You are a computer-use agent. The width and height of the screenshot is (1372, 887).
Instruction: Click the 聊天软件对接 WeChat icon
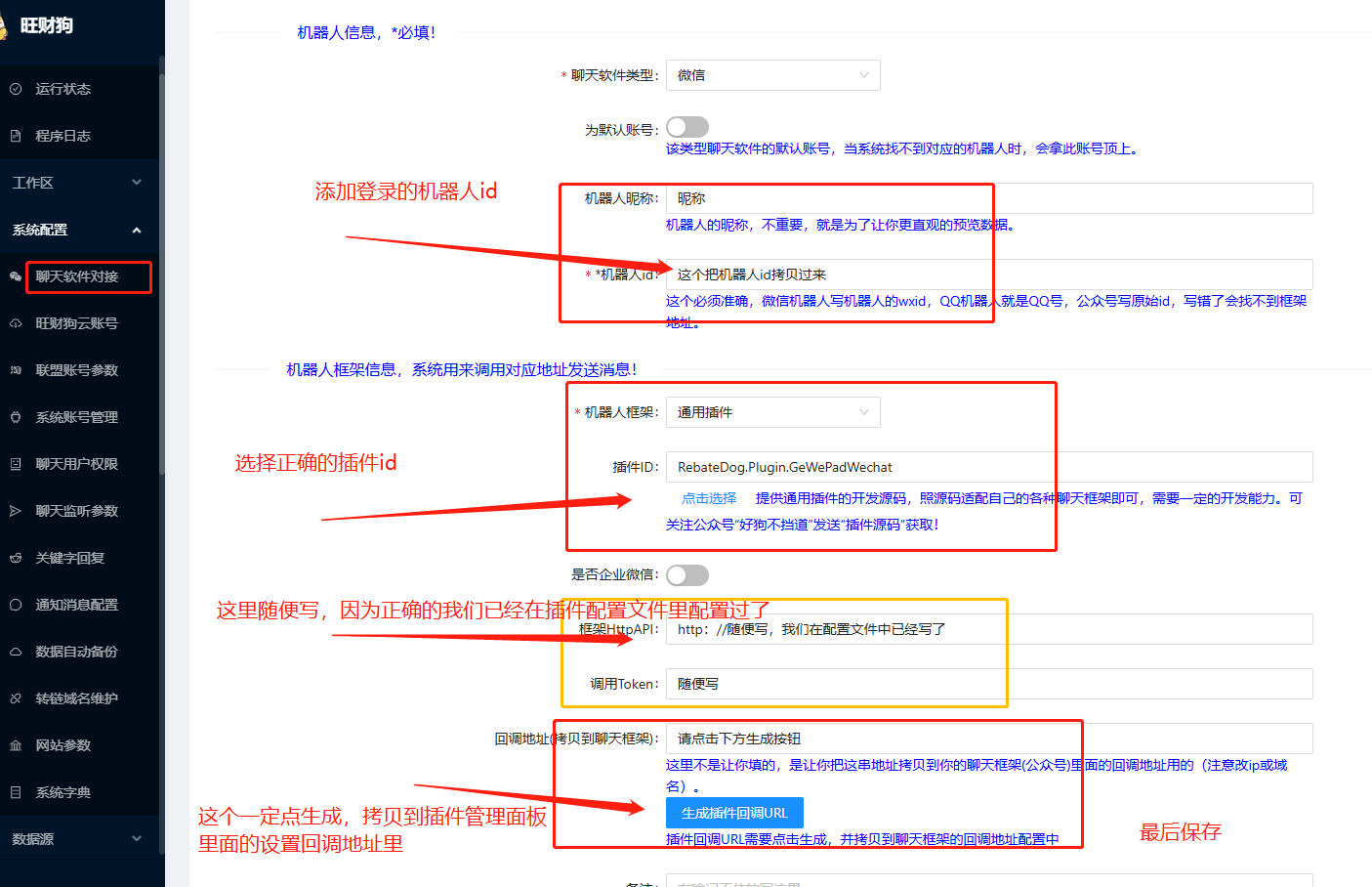point(16,276)
